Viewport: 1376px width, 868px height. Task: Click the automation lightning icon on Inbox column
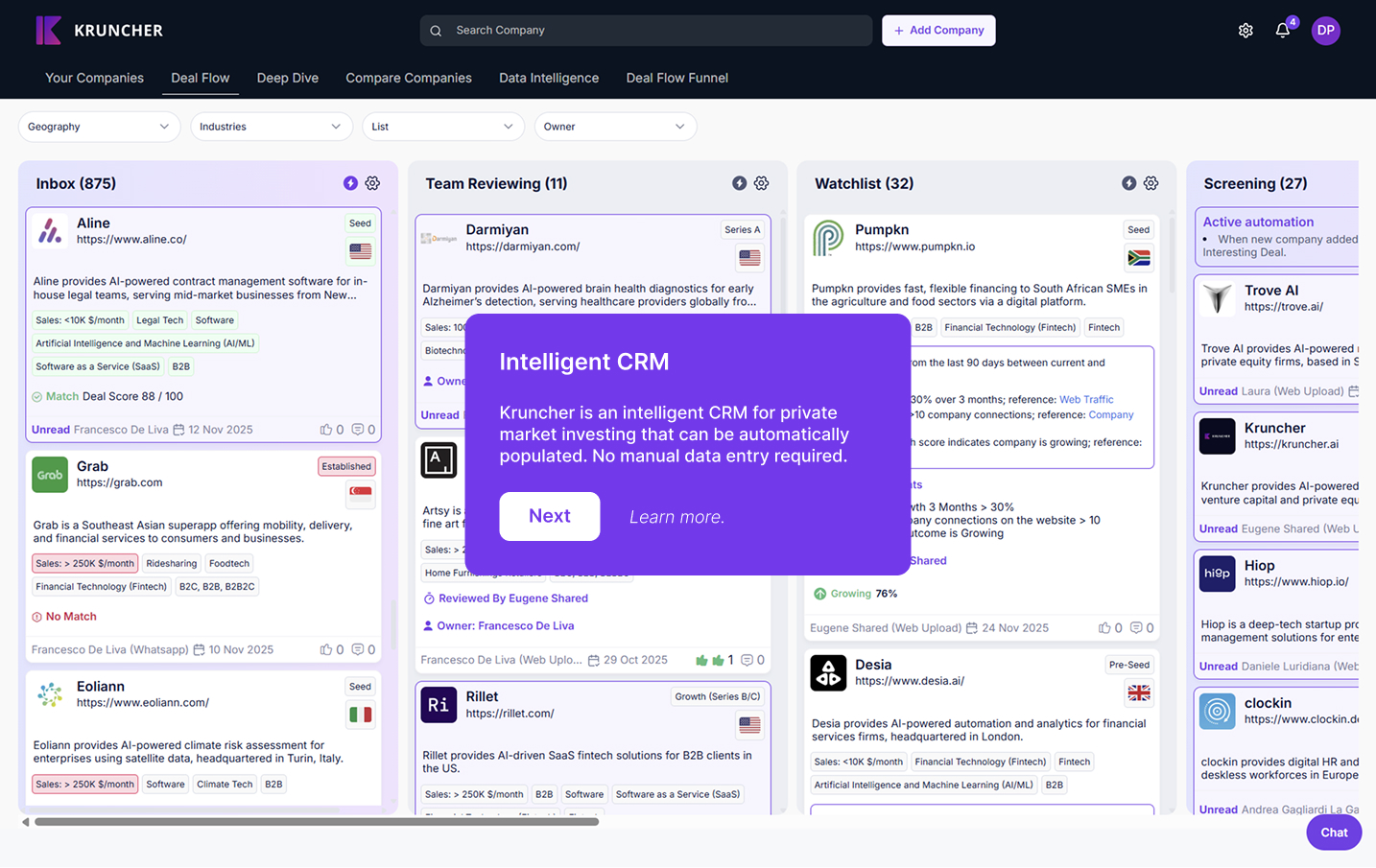[349, 182]
